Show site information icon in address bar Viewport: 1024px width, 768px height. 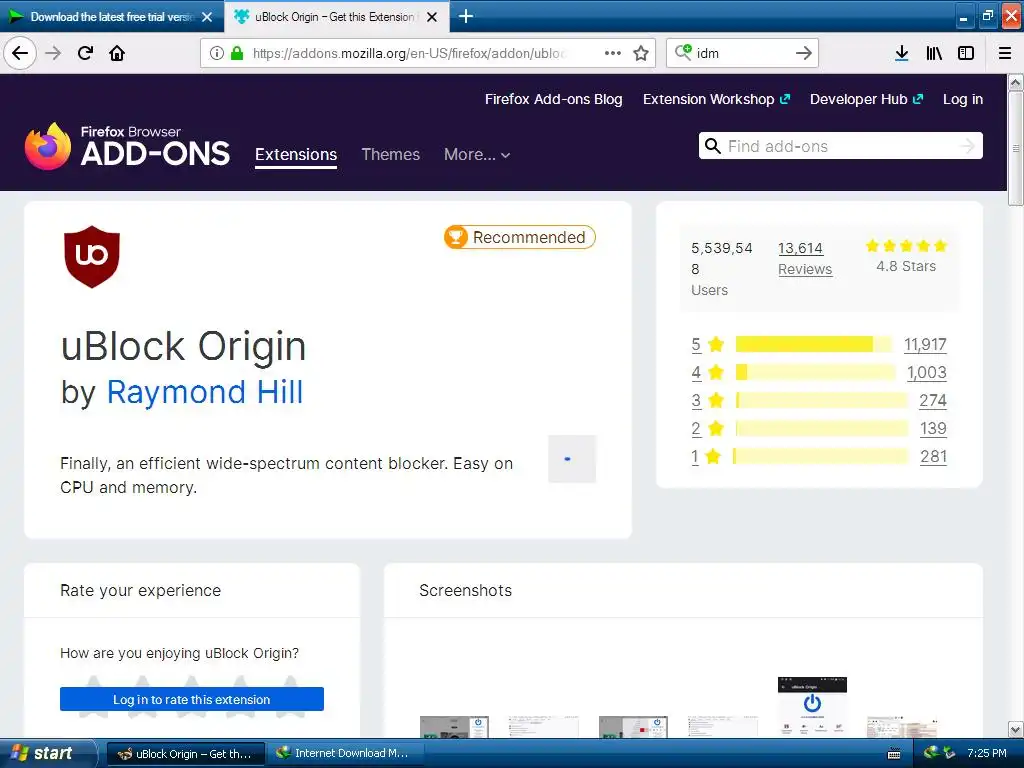click(217, 53)
